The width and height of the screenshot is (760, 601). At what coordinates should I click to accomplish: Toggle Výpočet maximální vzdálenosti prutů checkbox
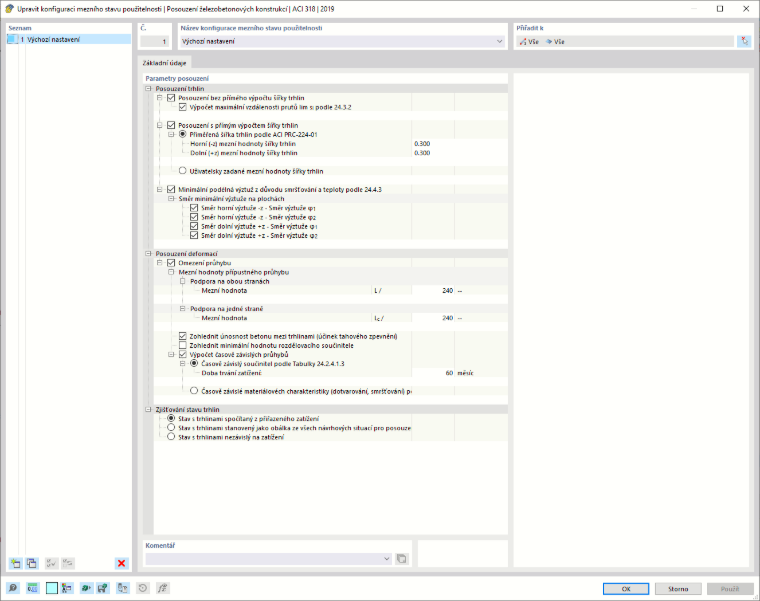[x=183, y=107]
